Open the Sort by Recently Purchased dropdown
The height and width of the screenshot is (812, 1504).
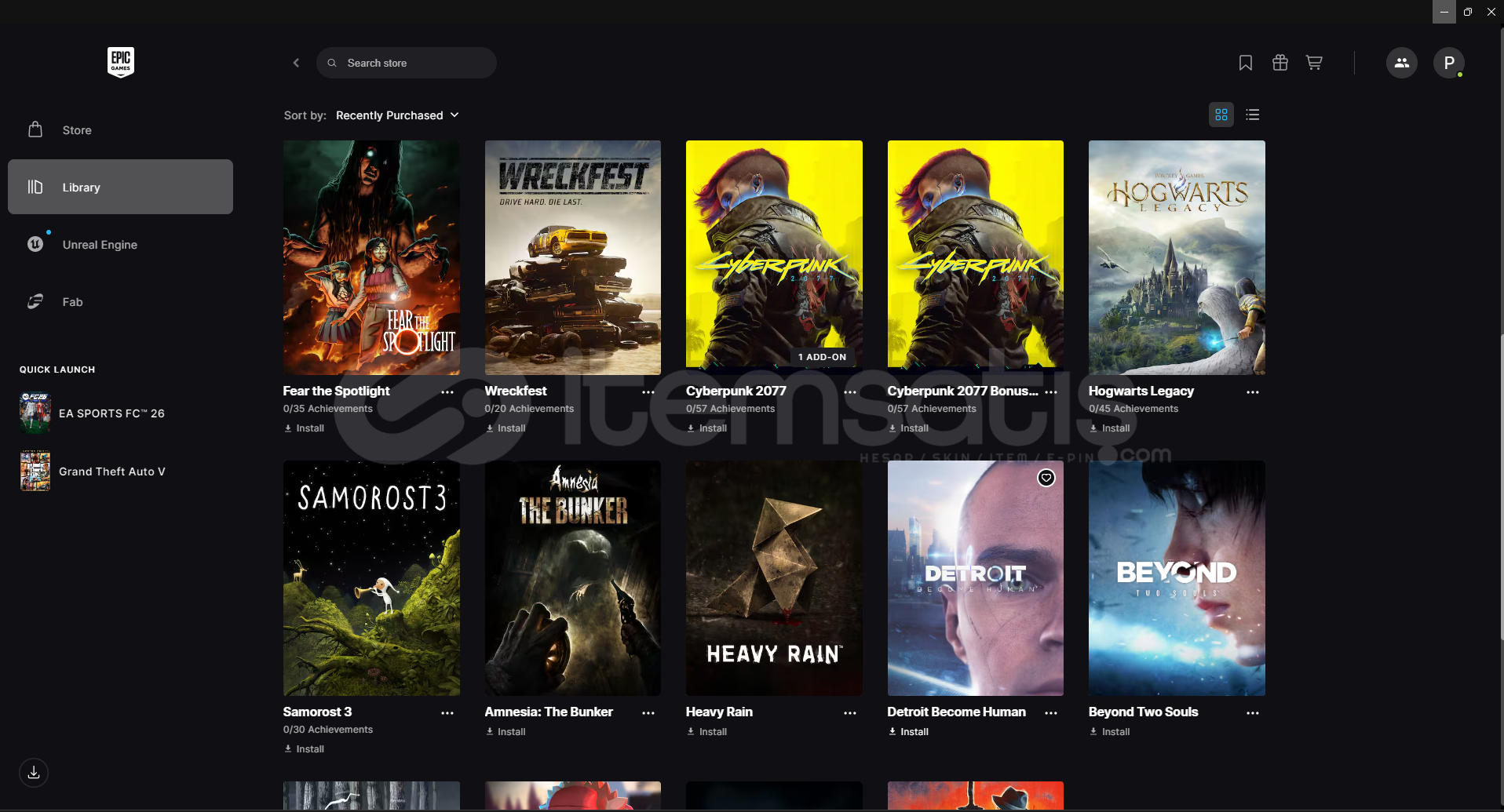coord(397,115)
